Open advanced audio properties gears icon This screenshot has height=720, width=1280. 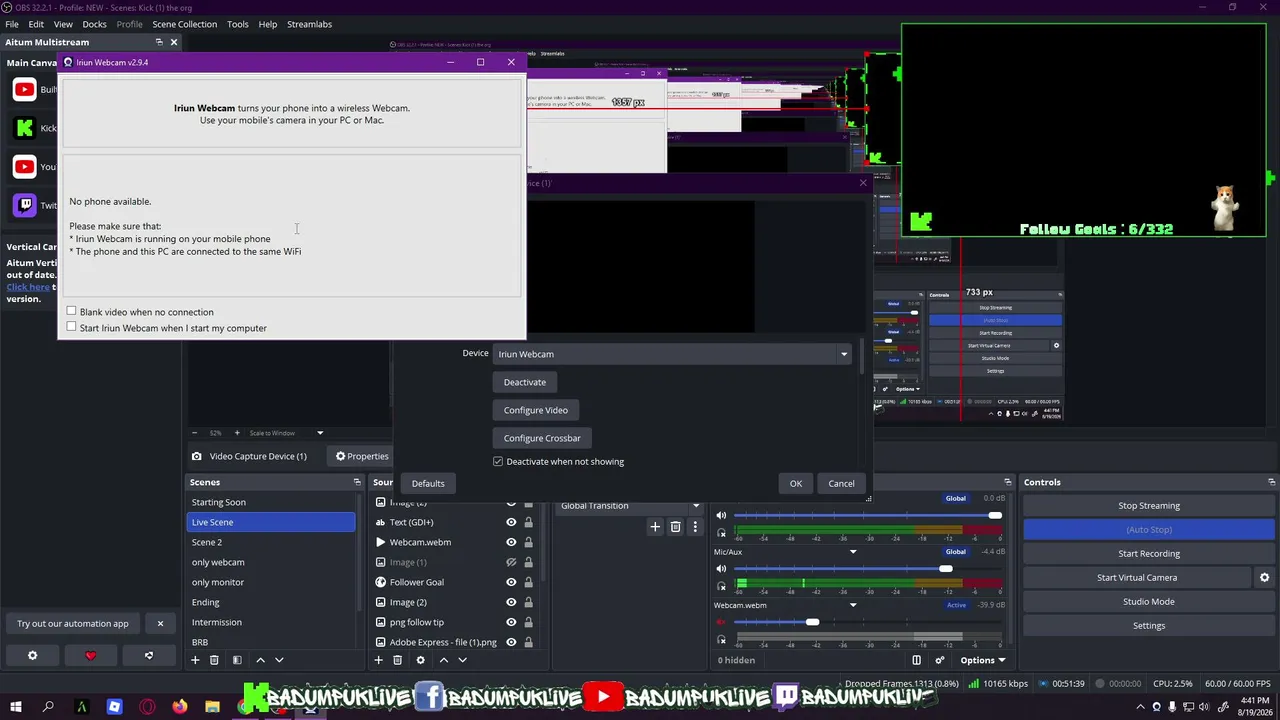[x=940, y=660]
